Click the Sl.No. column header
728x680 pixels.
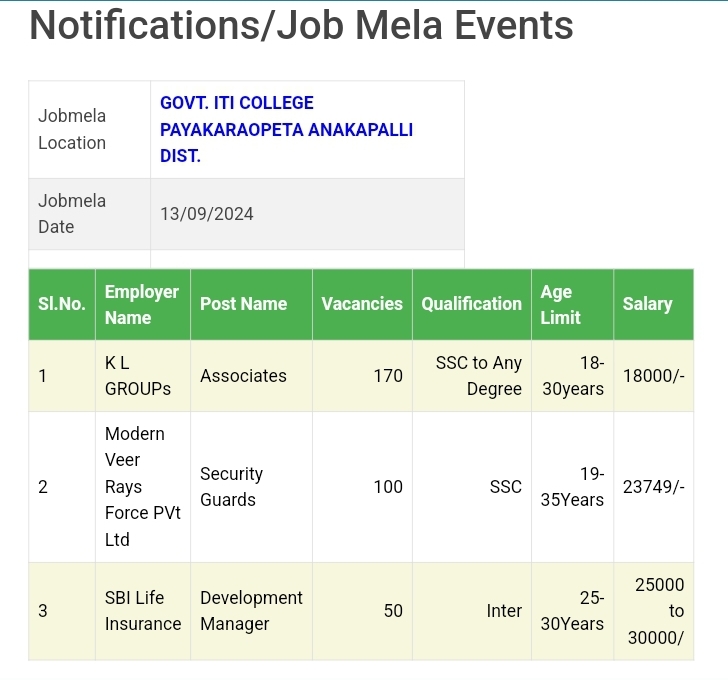(x=62, y=304)
